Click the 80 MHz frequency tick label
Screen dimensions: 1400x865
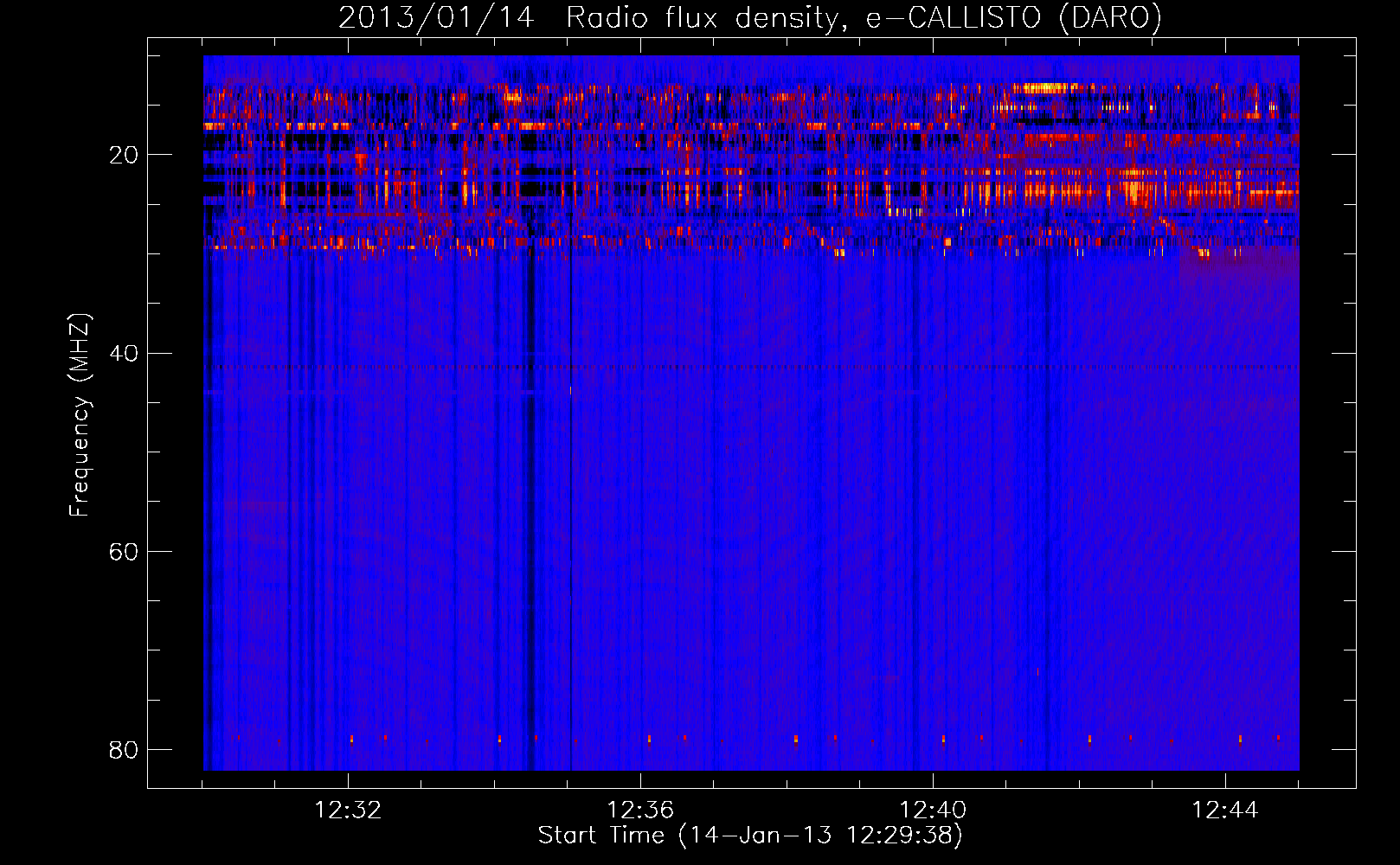(x=124, y=749)
